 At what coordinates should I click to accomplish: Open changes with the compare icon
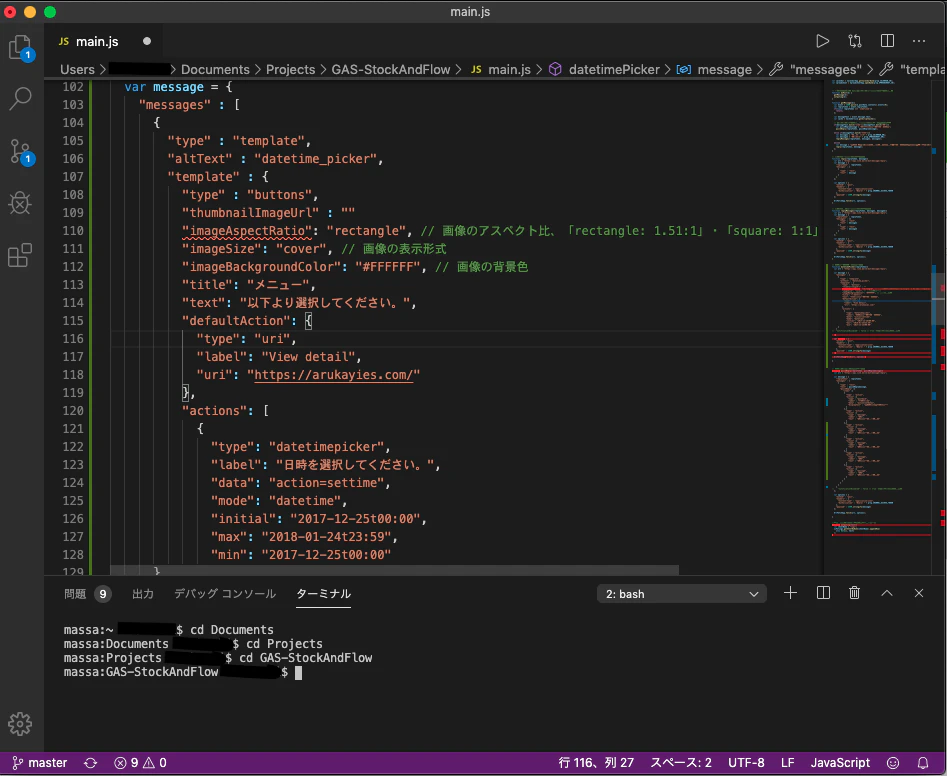(x=855, y=41)
